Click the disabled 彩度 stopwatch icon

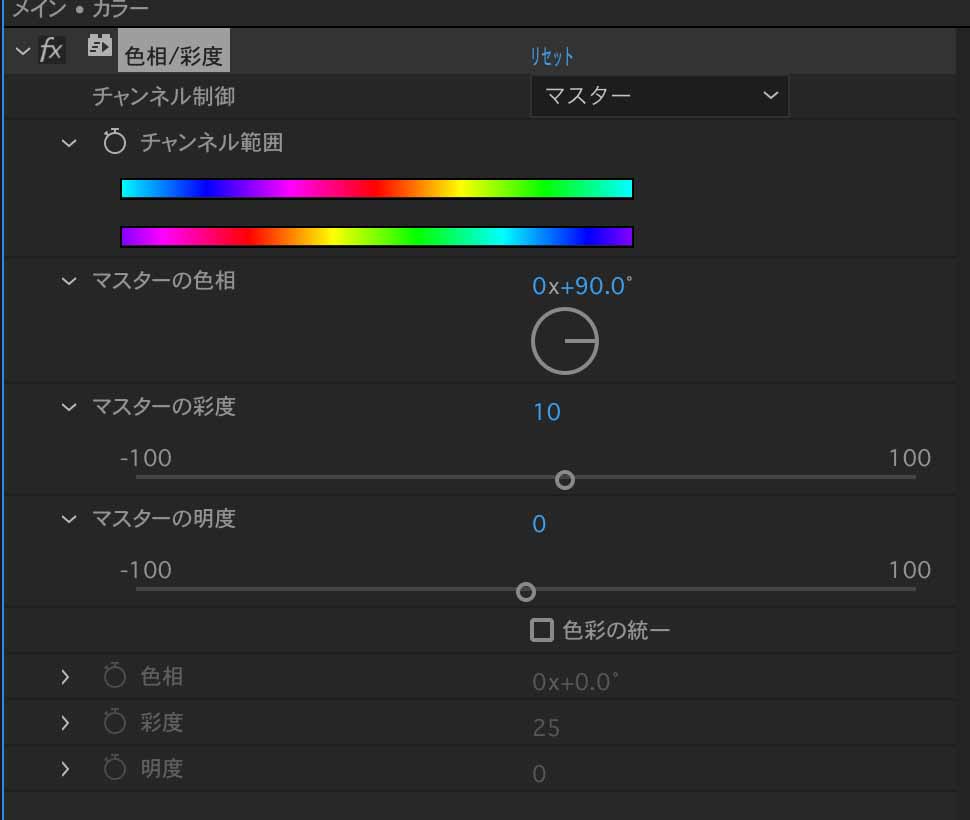[114, 721]
